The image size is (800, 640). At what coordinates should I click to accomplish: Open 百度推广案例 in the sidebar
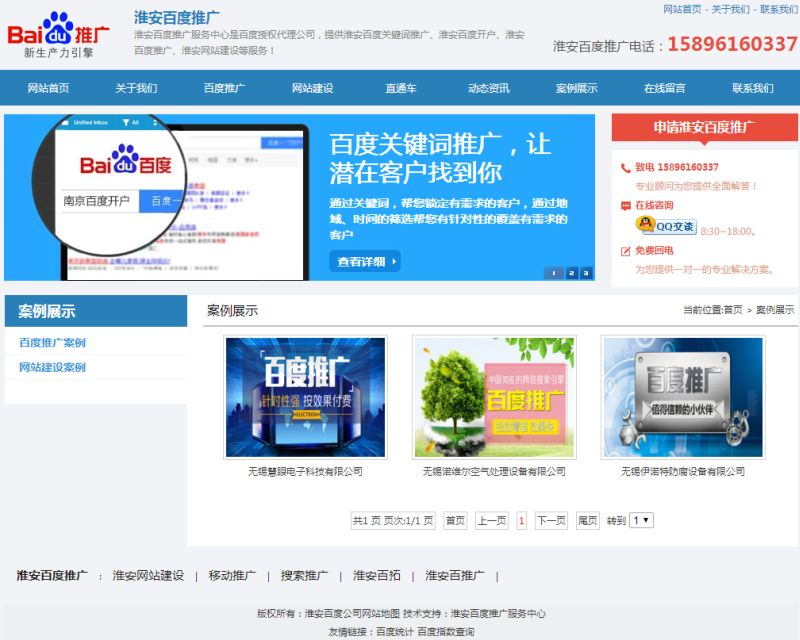point(52,342)
